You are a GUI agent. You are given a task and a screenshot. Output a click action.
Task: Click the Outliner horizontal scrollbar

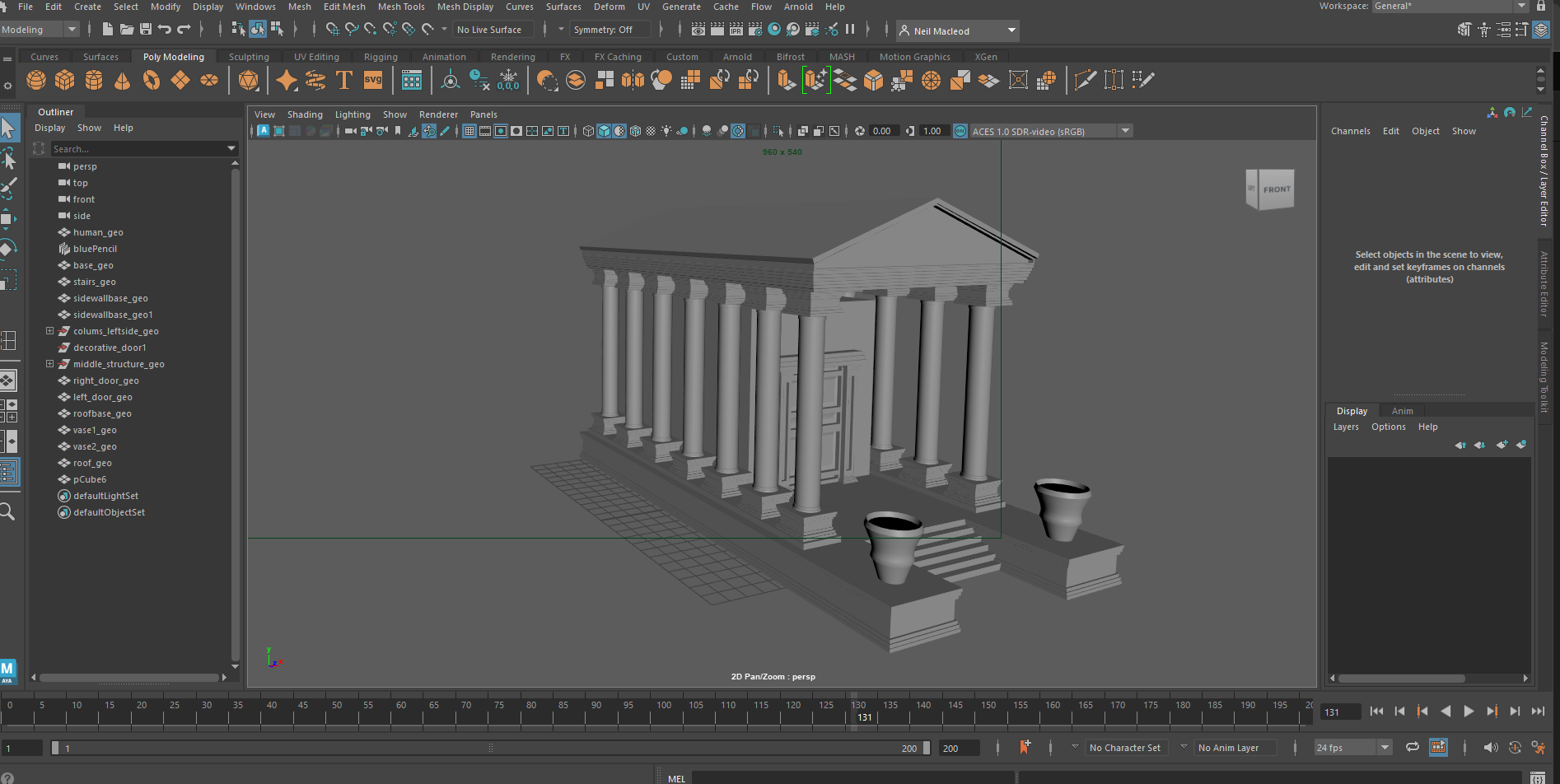pyautogui.click(x=129, y=678)
